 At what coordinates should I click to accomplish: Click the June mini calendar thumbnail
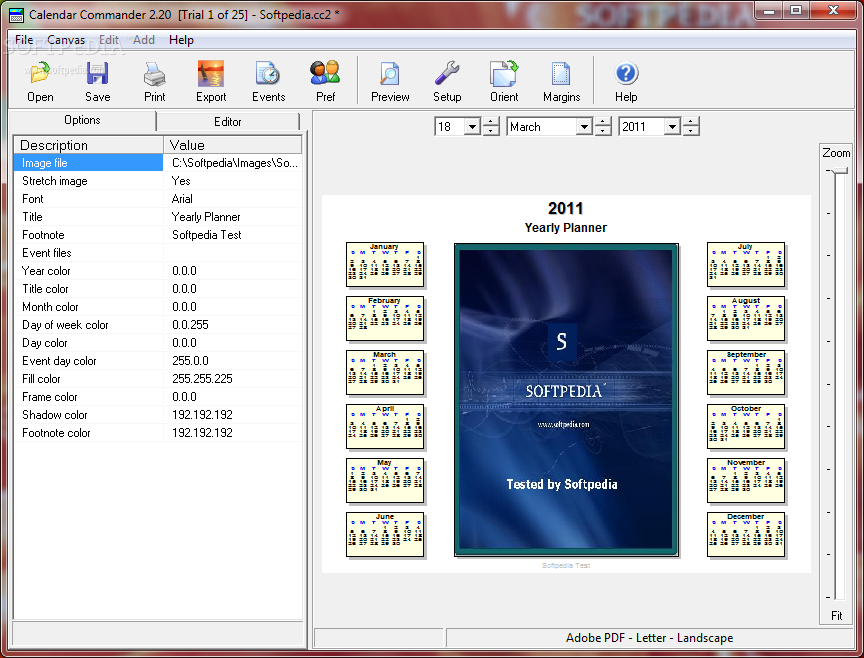385,535
